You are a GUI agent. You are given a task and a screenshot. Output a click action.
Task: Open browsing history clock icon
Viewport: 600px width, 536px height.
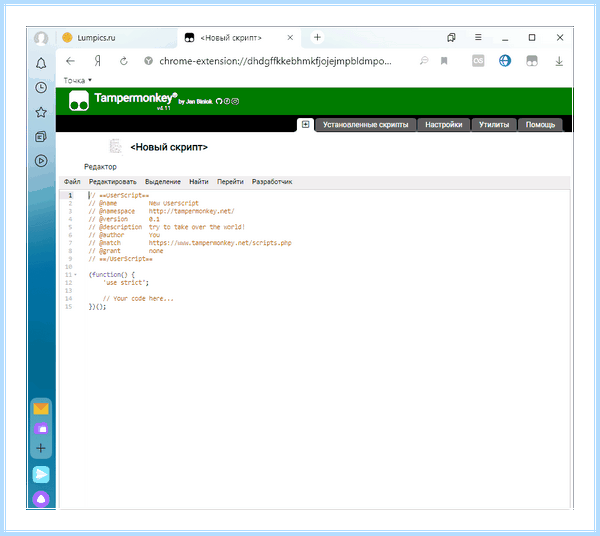41,88
